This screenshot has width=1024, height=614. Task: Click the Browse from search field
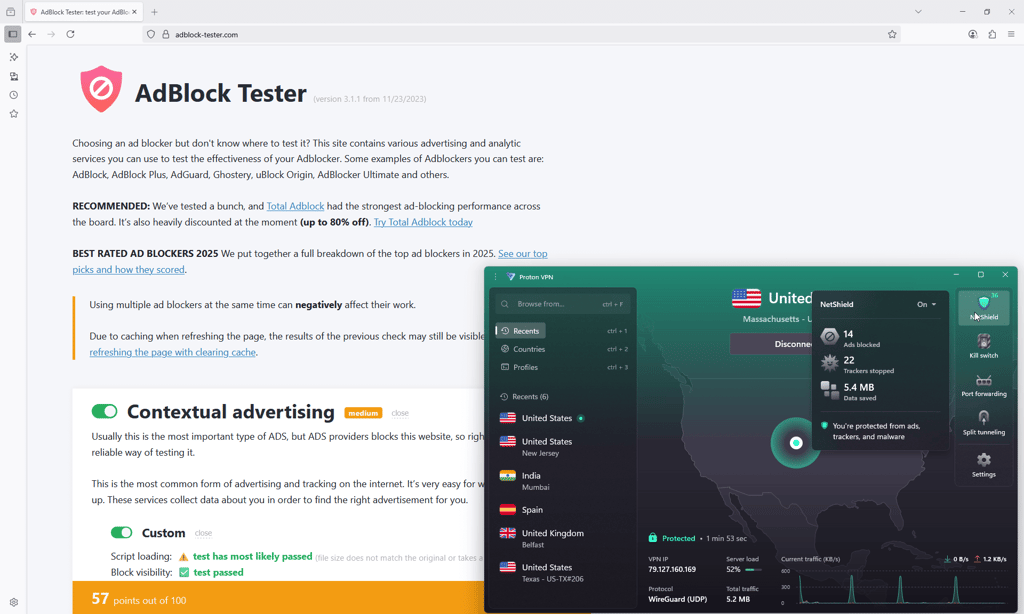562,304
